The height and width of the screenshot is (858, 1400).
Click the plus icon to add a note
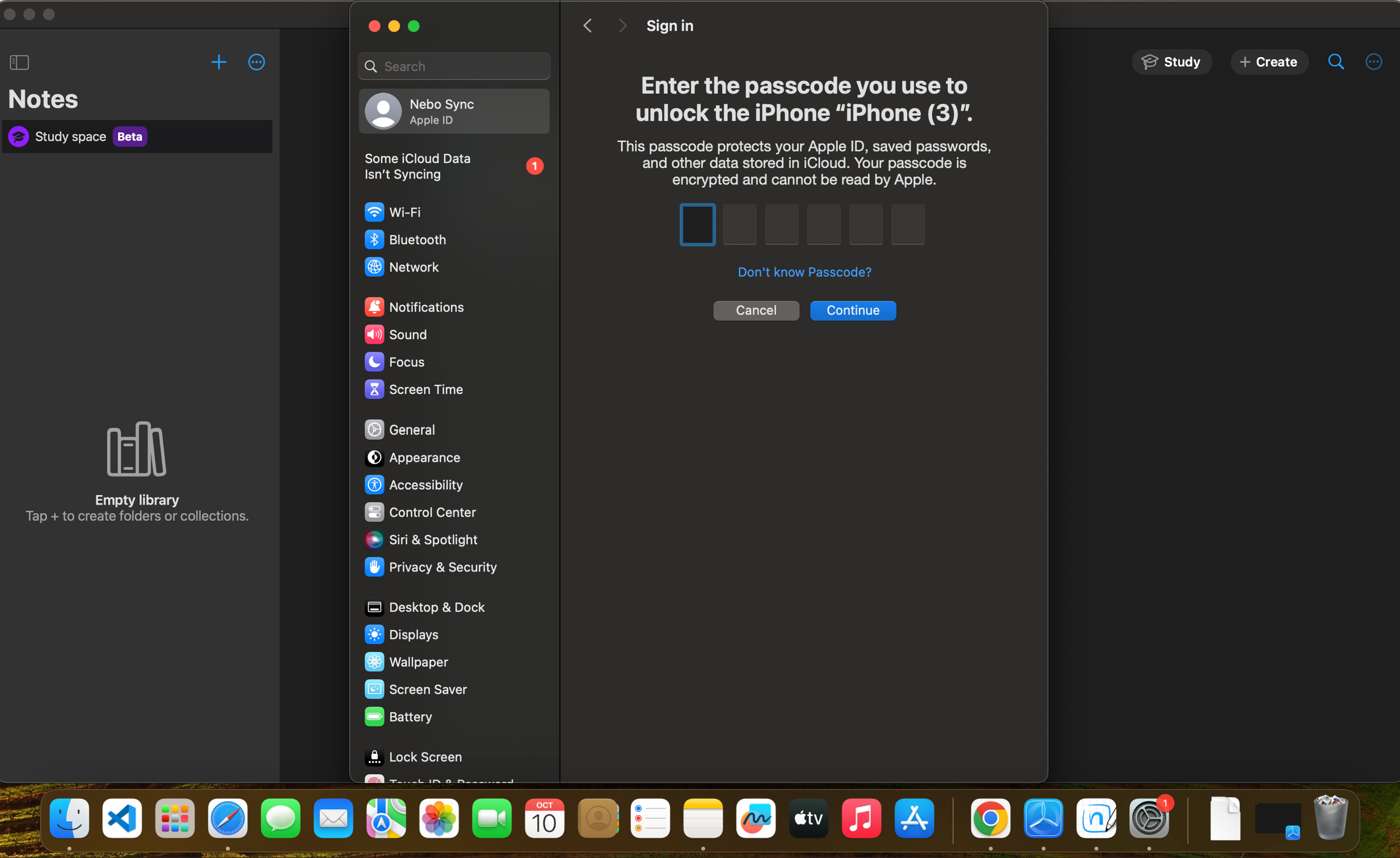(219, 62)
